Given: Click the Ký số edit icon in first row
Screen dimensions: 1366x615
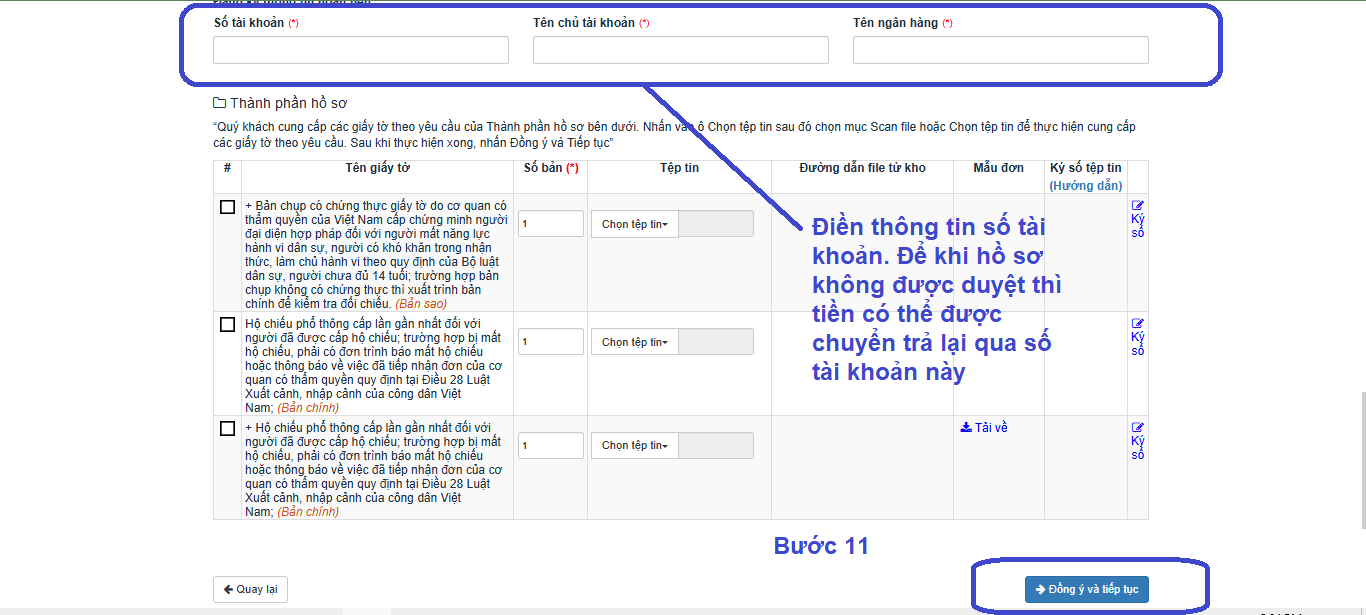Looking at the screenshot, I should pos(1138,206).
